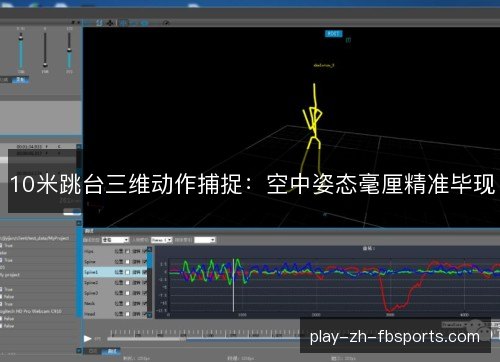Click the small blue icon left of the bottom tabs

(x=79, y=350)
